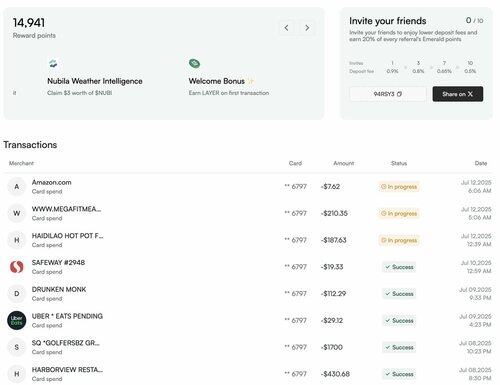Open the Nubila Weather Intelligence icon

[53, 63]
